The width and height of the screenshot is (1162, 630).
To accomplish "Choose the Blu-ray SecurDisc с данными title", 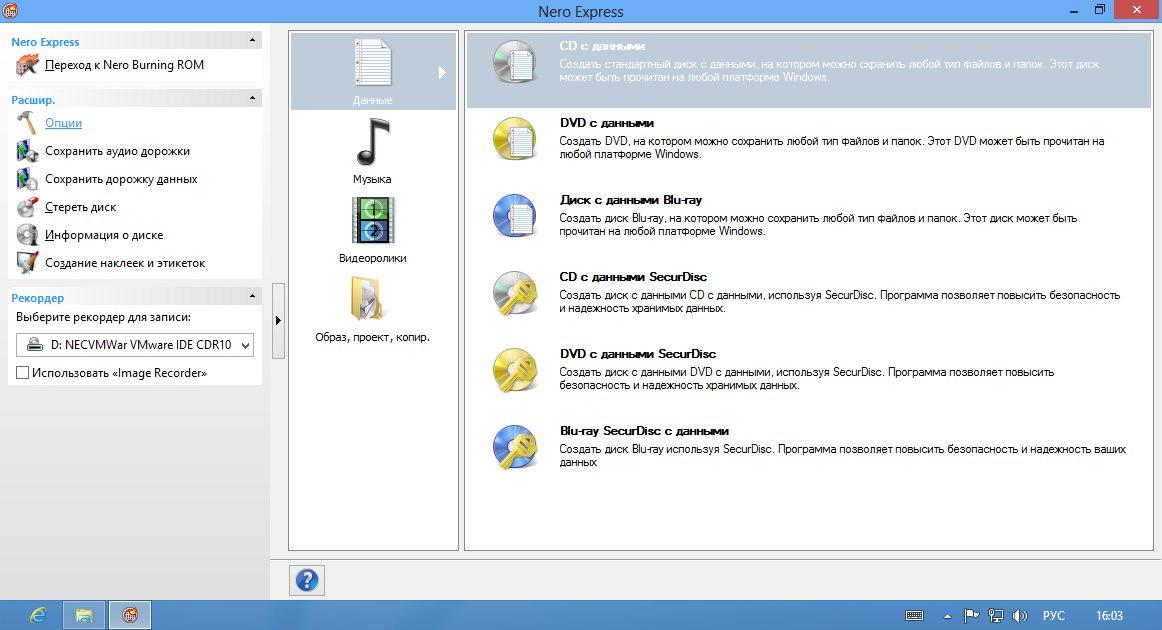I will [x=645, y=431].
